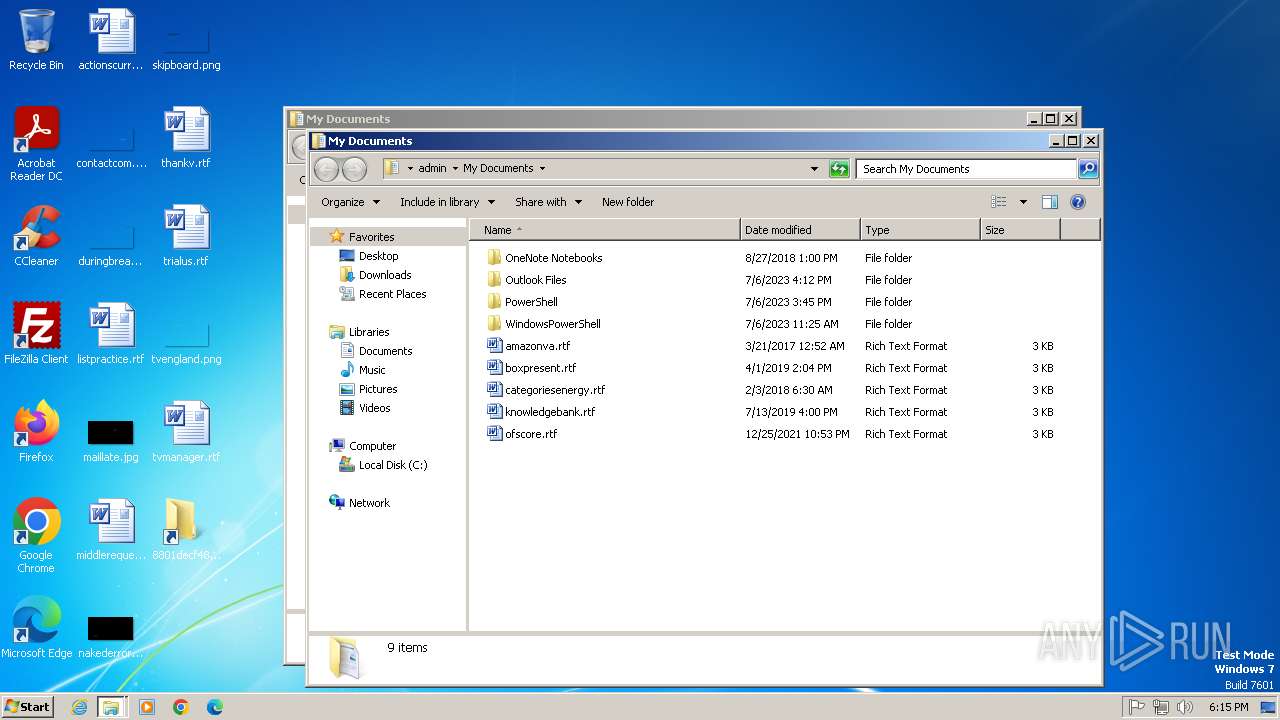
Task: Select the WindowsPowerShell folder
Action: click(543, 324)
